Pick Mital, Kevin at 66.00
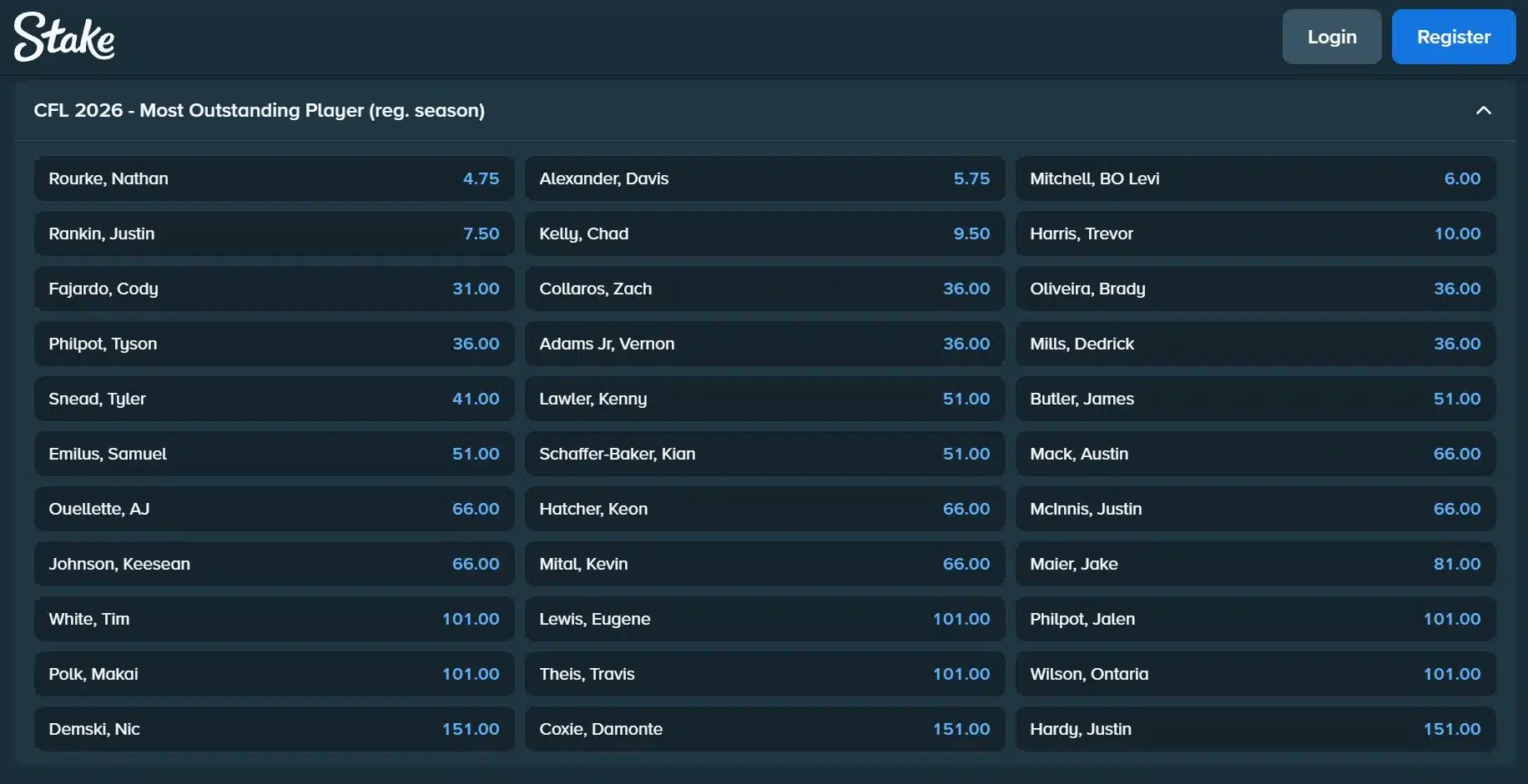The width and height of the screenshot is (1528, 784). coord(764,564)
